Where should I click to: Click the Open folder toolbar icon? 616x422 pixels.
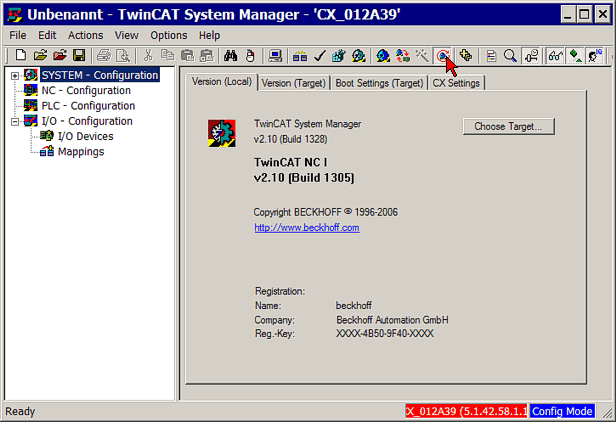pyautogui.click(x=40, y=56)
